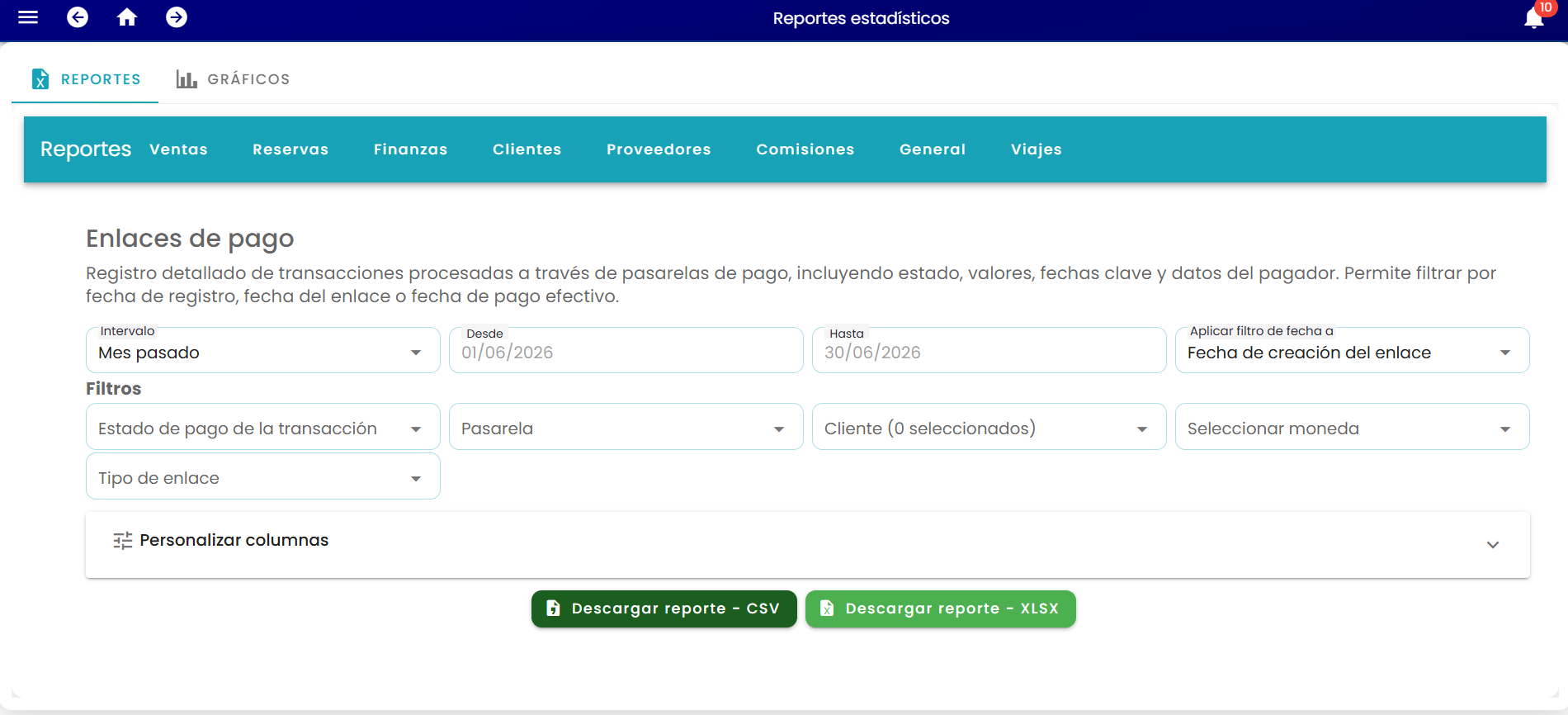Click the Desde date field
The image size is (1568, 715).
[x=626, y=350]
